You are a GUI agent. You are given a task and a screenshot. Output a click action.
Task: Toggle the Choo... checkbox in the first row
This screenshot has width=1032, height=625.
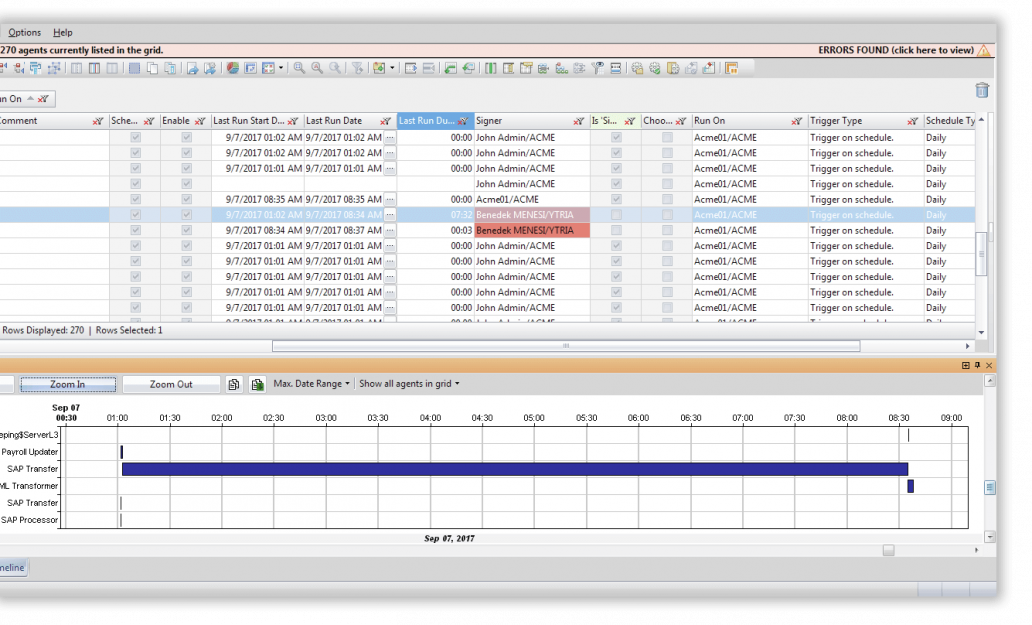667,138
